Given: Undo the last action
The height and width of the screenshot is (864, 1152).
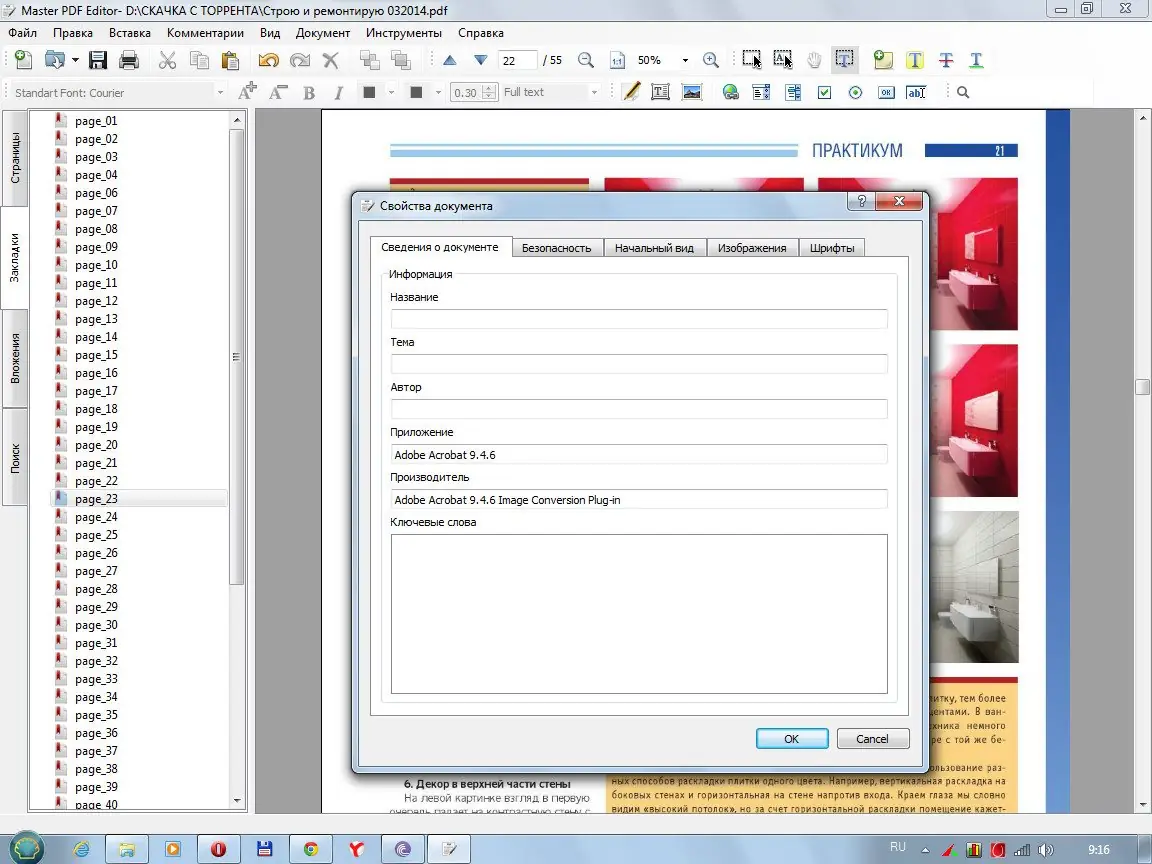Looking at the screenshot, I should tap(268, 60).
